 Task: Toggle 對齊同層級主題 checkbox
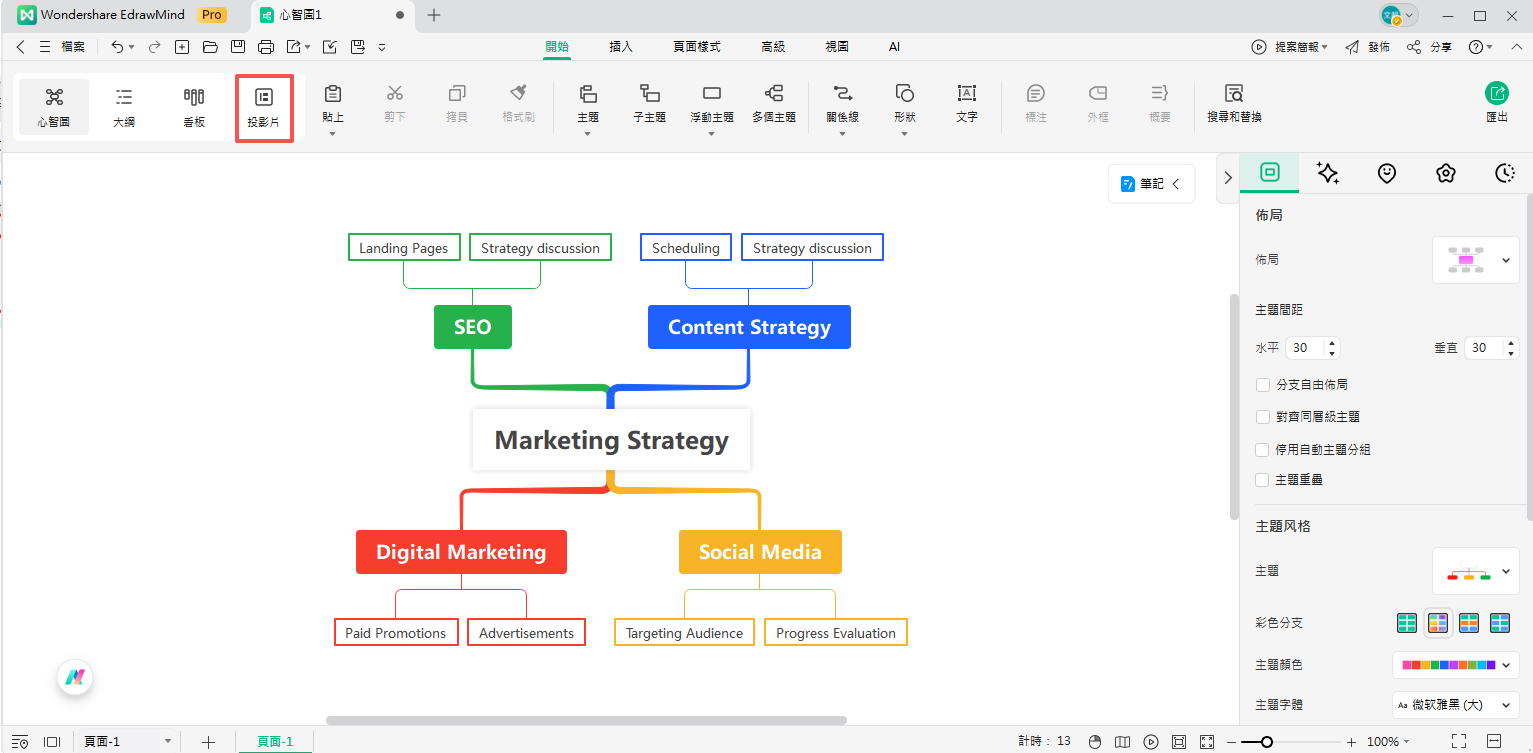click(1262, 417)
